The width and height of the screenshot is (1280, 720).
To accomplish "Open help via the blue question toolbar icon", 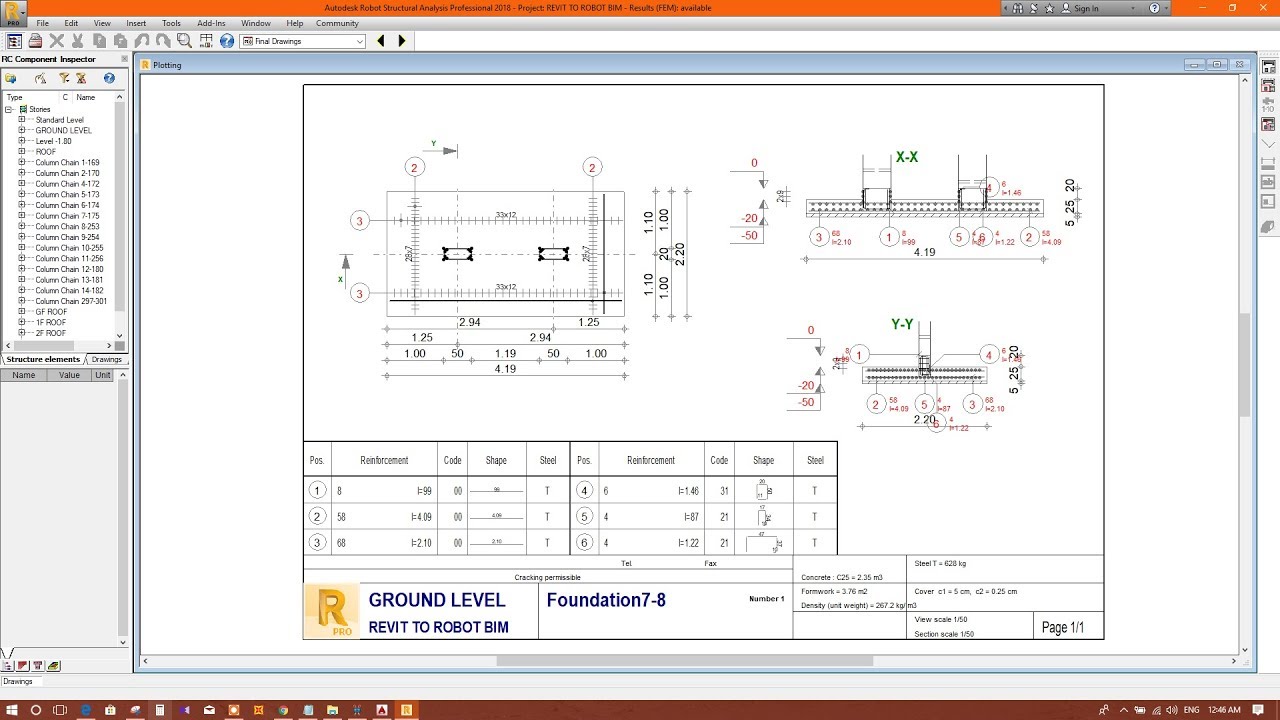I will coord(227,41).
